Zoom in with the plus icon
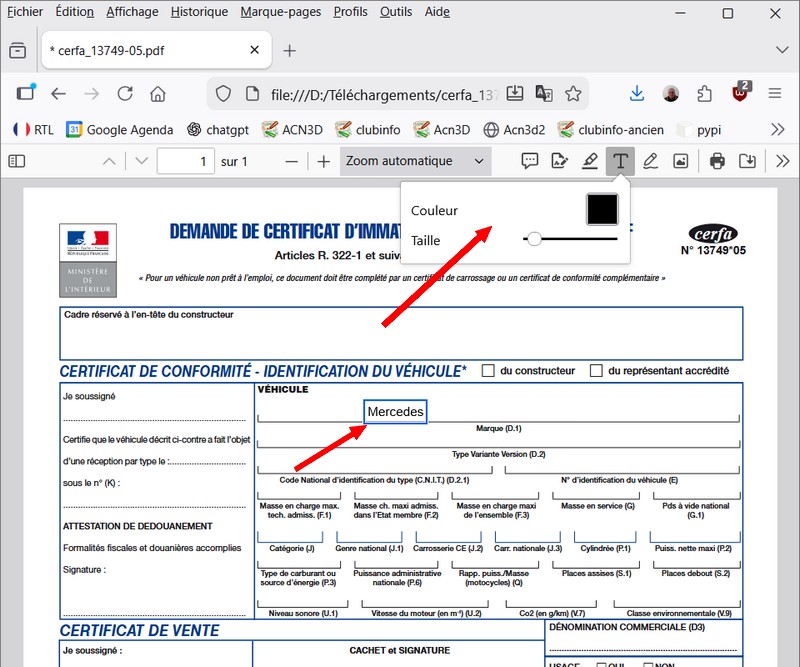Screen dimensions: 800x667 (323, 161)
